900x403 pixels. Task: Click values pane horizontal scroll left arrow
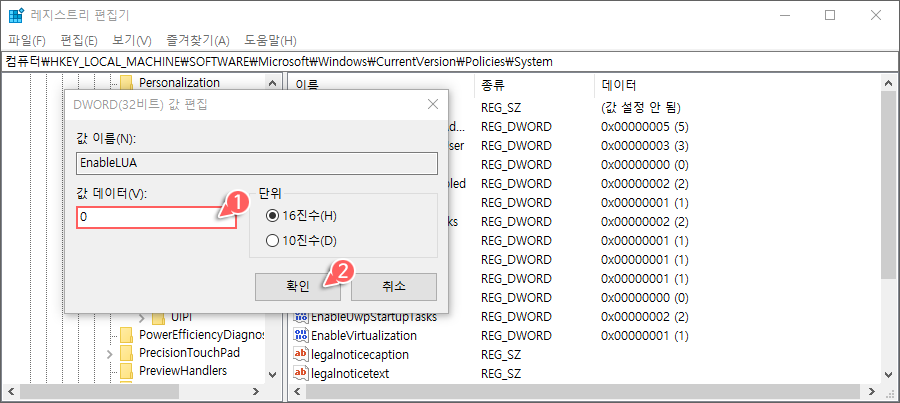pyautogui.click(x=297, y=392)
